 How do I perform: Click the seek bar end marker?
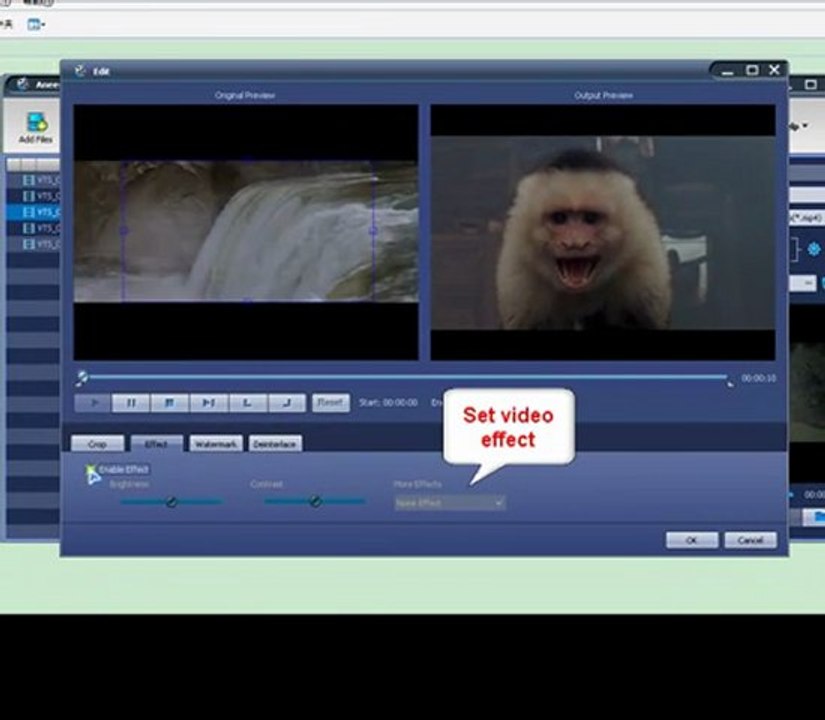point(730,383)
